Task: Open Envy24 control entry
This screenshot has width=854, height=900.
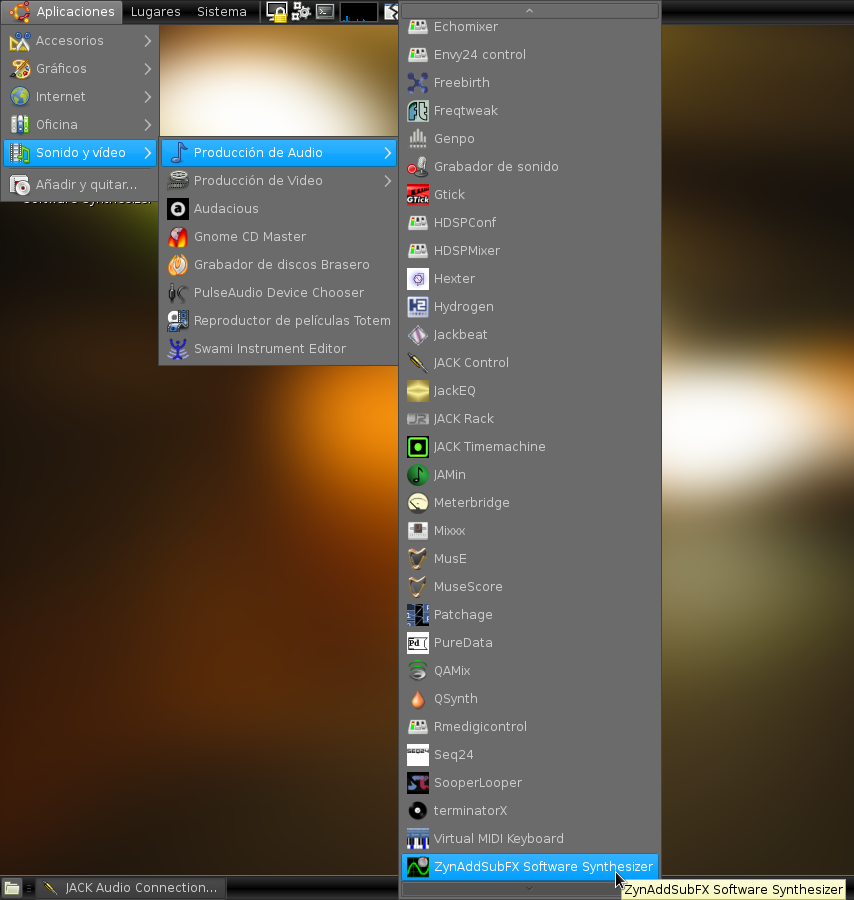Action: coord(530,55)
